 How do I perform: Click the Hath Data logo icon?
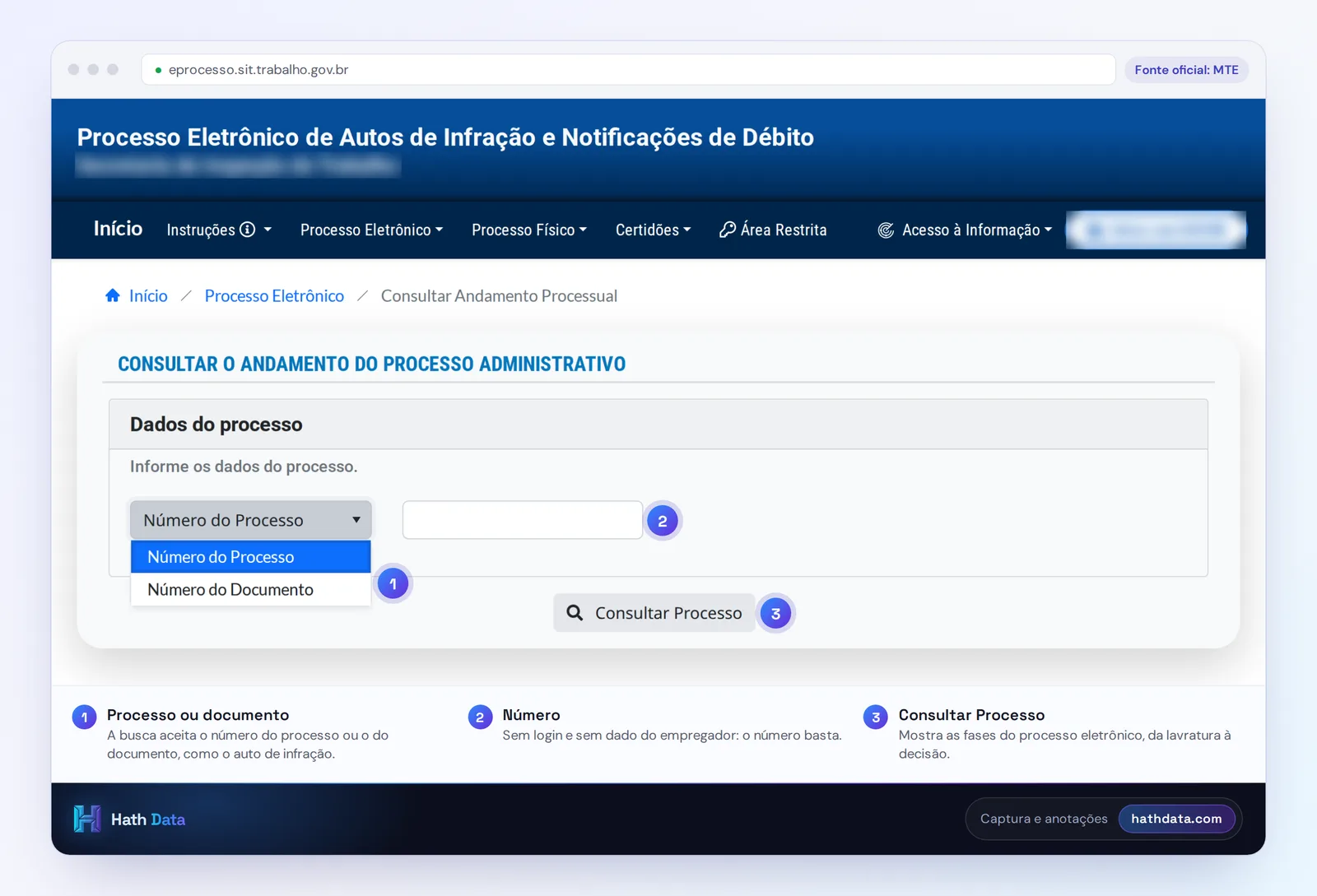coord(87,819)
